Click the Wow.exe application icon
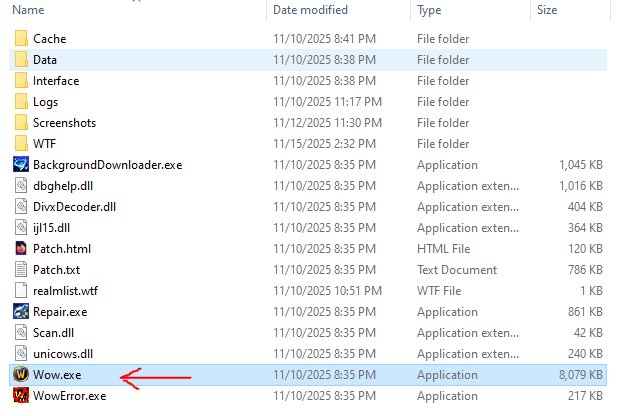 pos(21,375)
